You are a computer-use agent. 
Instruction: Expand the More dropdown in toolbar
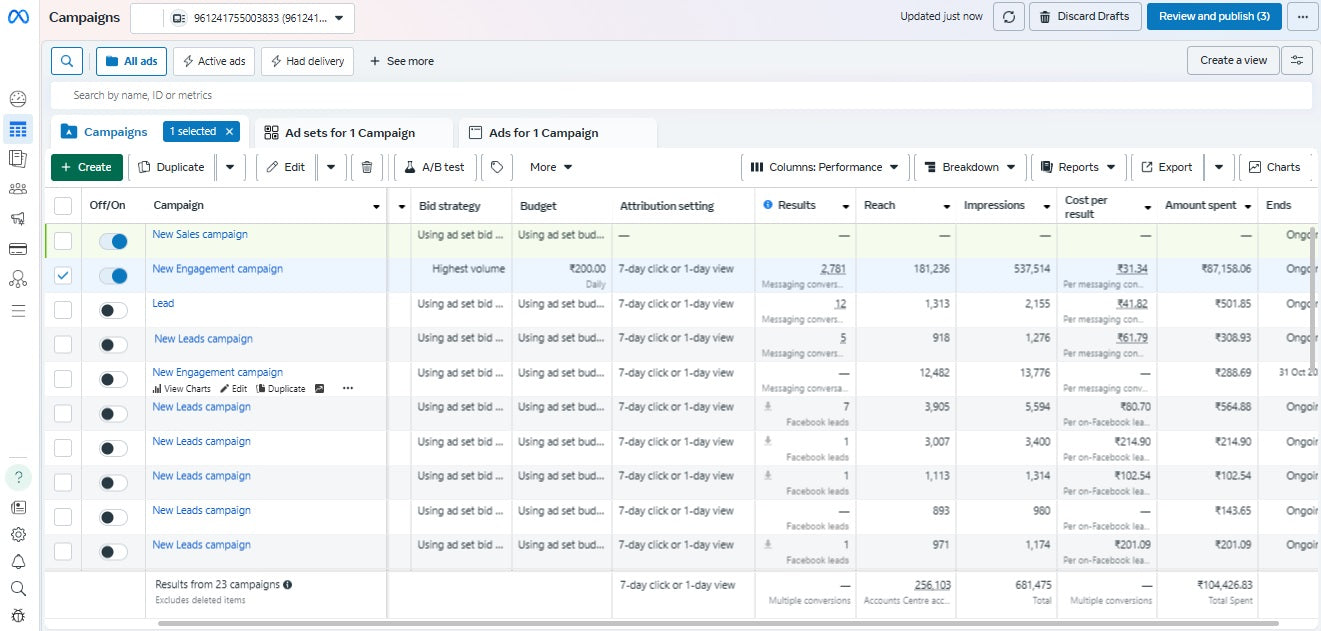551,167
